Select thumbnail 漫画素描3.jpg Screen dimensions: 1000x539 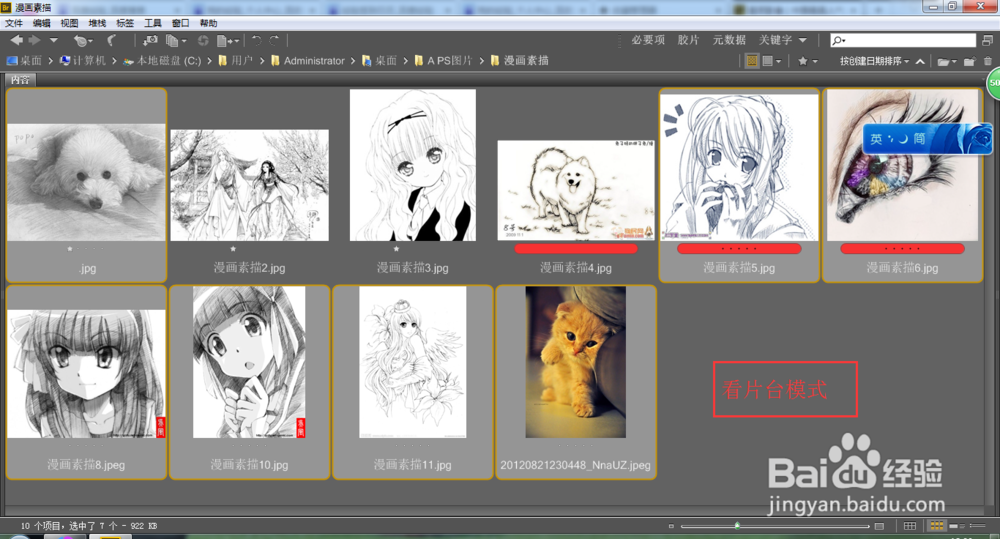413,165
